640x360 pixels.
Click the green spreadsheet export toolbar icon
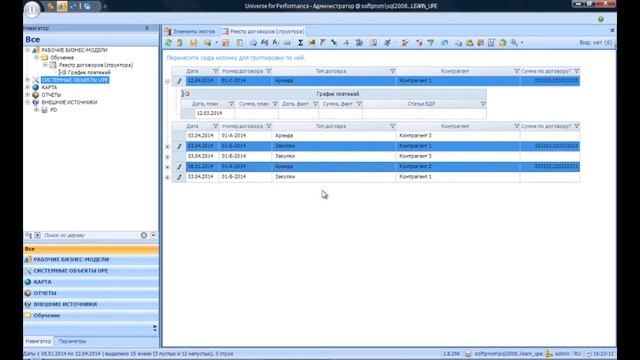point(240,43)
